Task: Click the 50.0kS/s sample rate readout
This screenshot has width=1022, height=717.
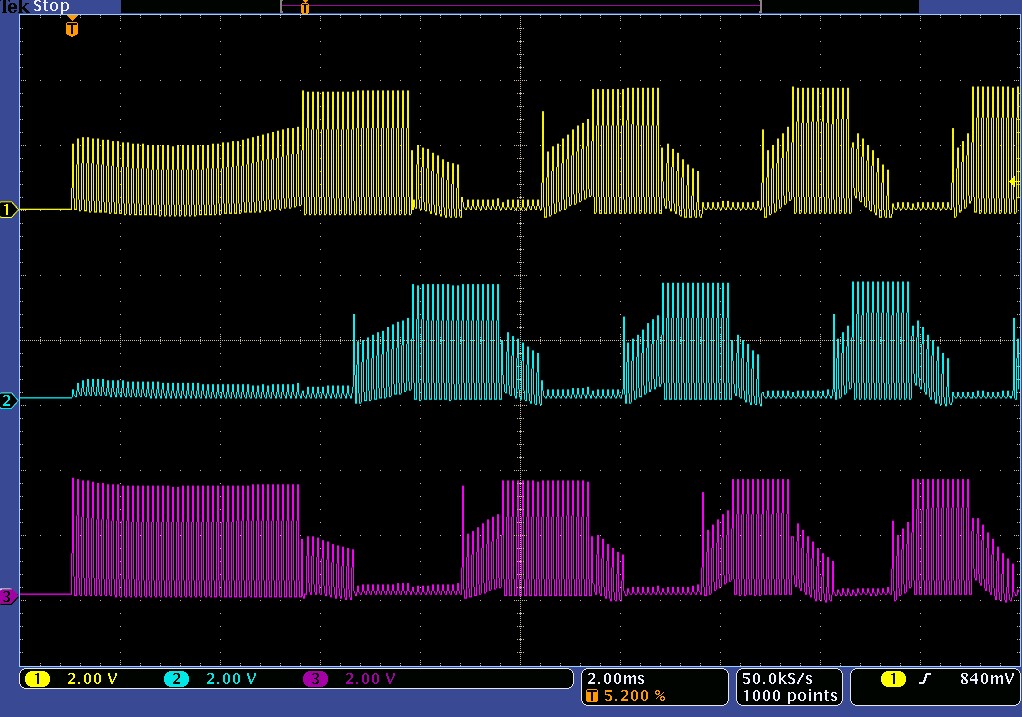Action: (777, 679)
